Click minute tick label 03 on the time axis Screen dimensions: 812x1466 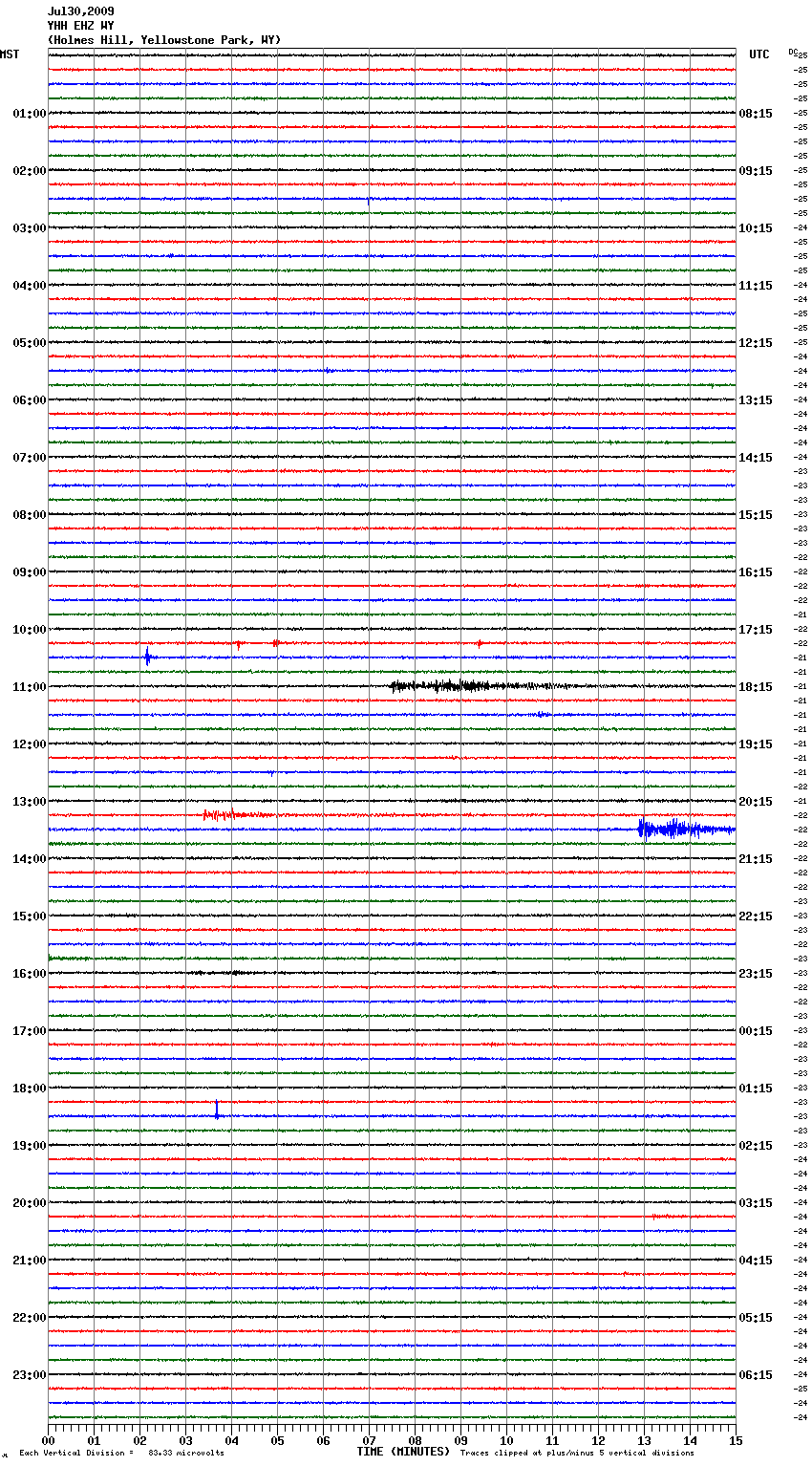(185, 1441)
